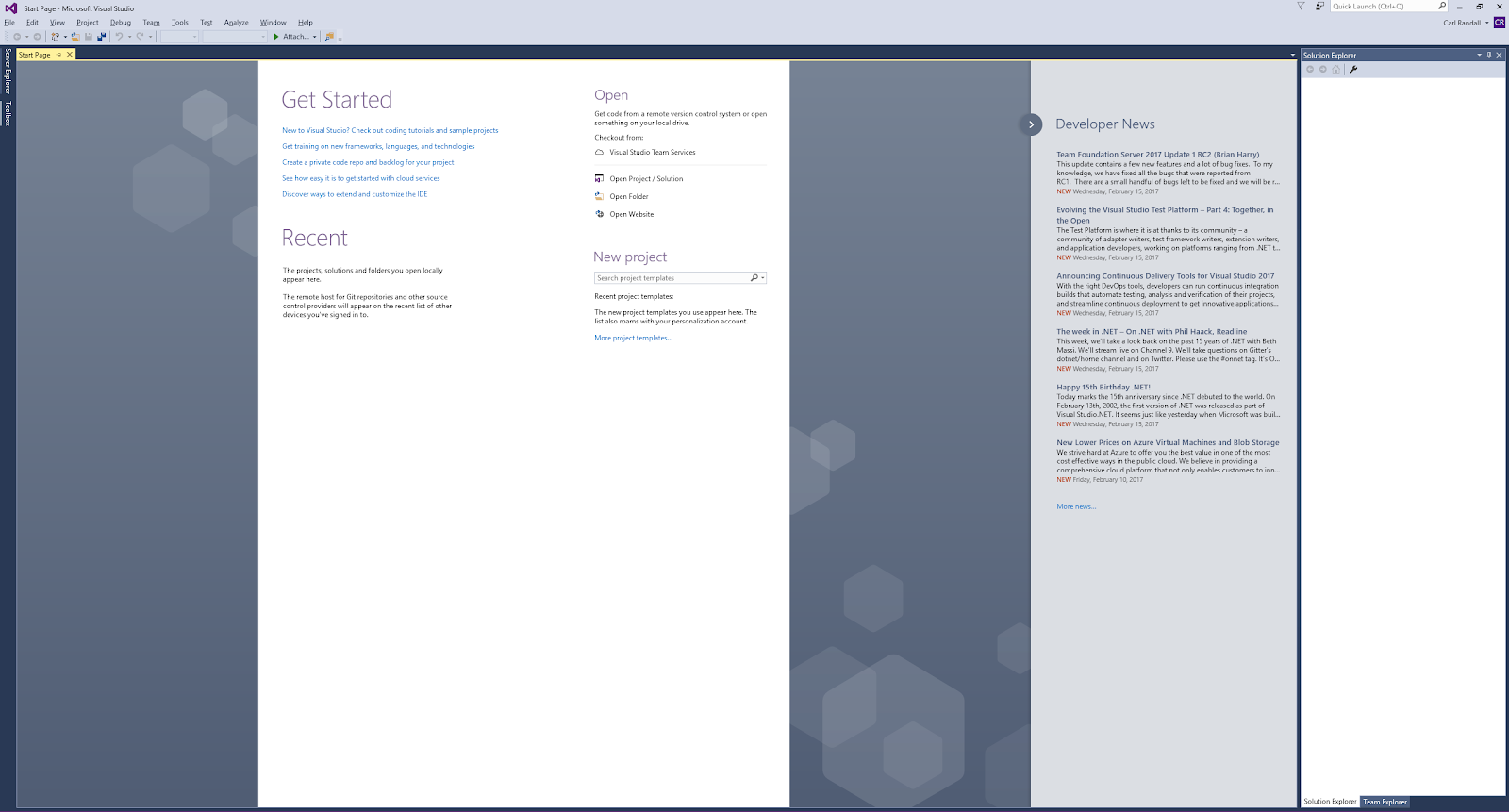The image size is (1509, 812).
Task: Click the Solution Explorer Back icon
Action: pyautogui.click(x=1310, y=69)
